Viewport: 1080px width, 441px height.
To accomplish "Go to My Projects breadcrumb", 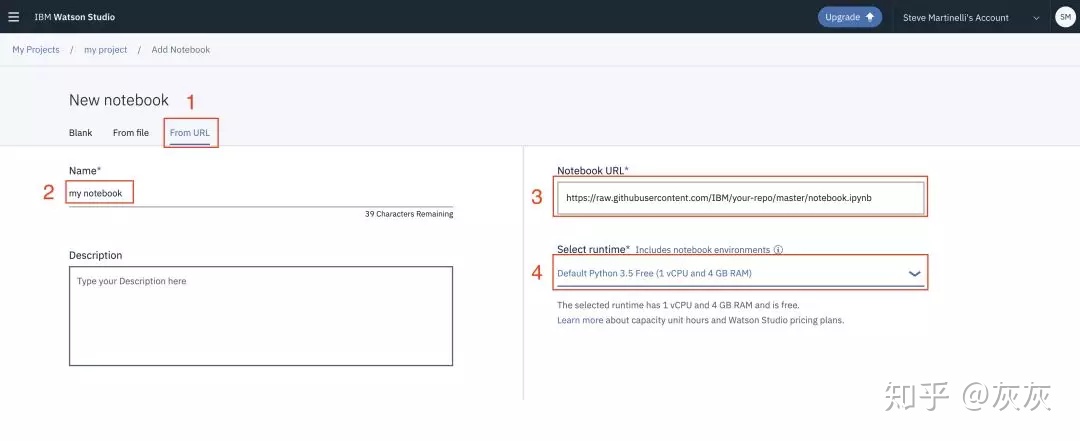I will click(36, 50).
